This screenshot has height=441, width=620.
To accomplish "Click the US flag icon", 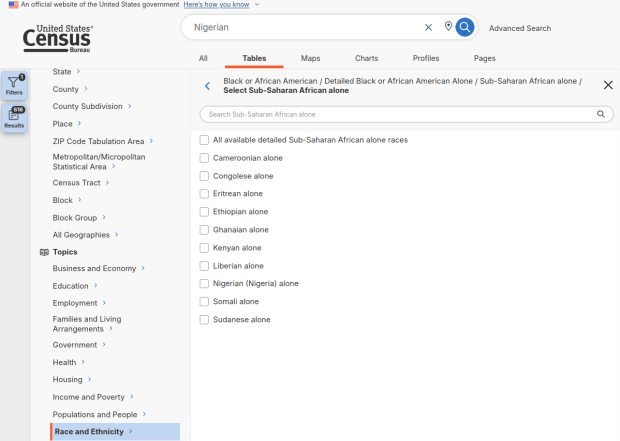I will [13, 5].
